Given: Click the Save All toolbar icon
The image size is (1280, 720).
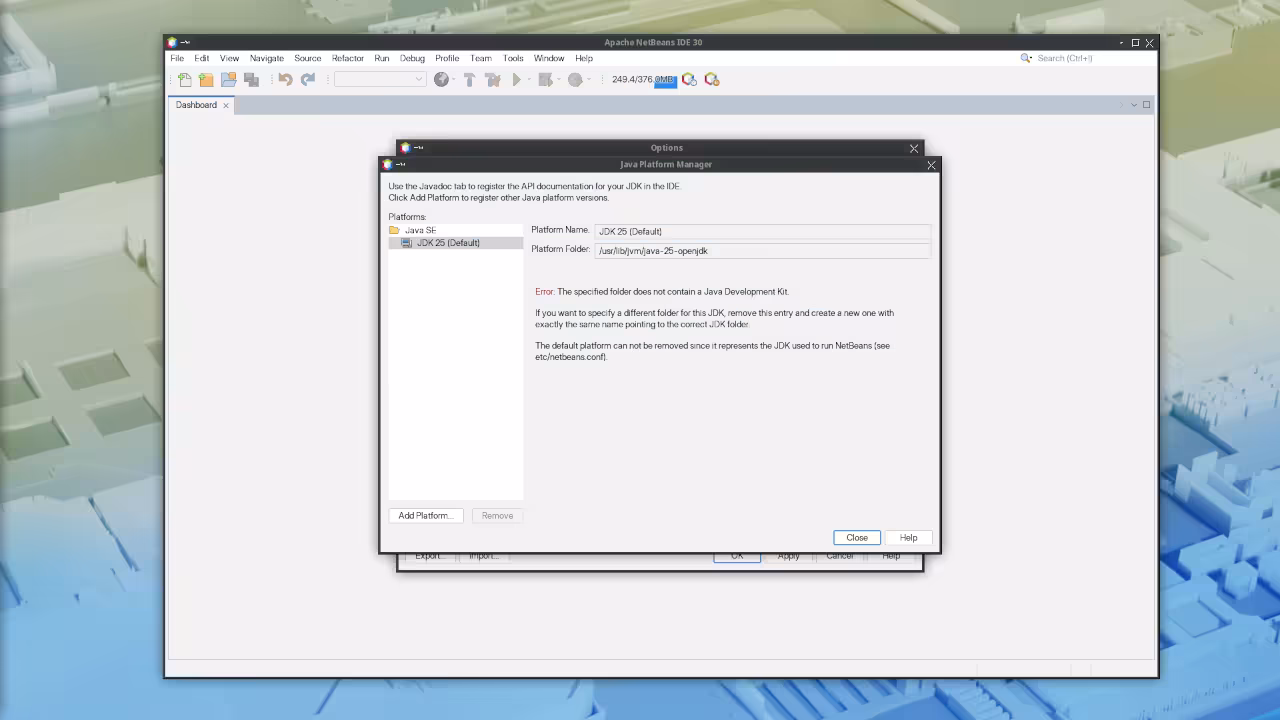Looking at the screenshot, I should tap(252, 80).
